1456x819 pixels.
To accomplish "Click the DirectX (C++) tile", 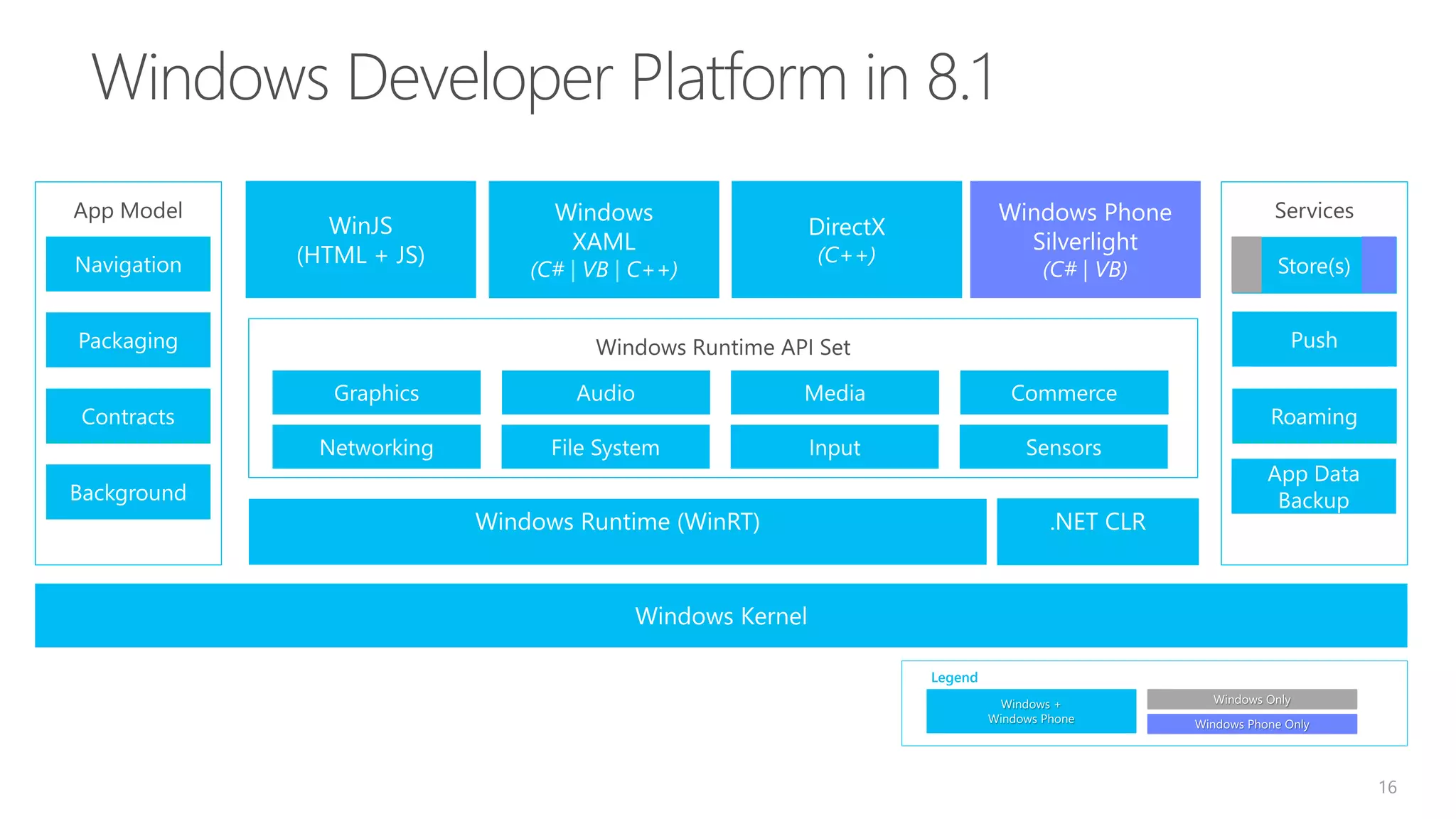I will tap(846, 240).
